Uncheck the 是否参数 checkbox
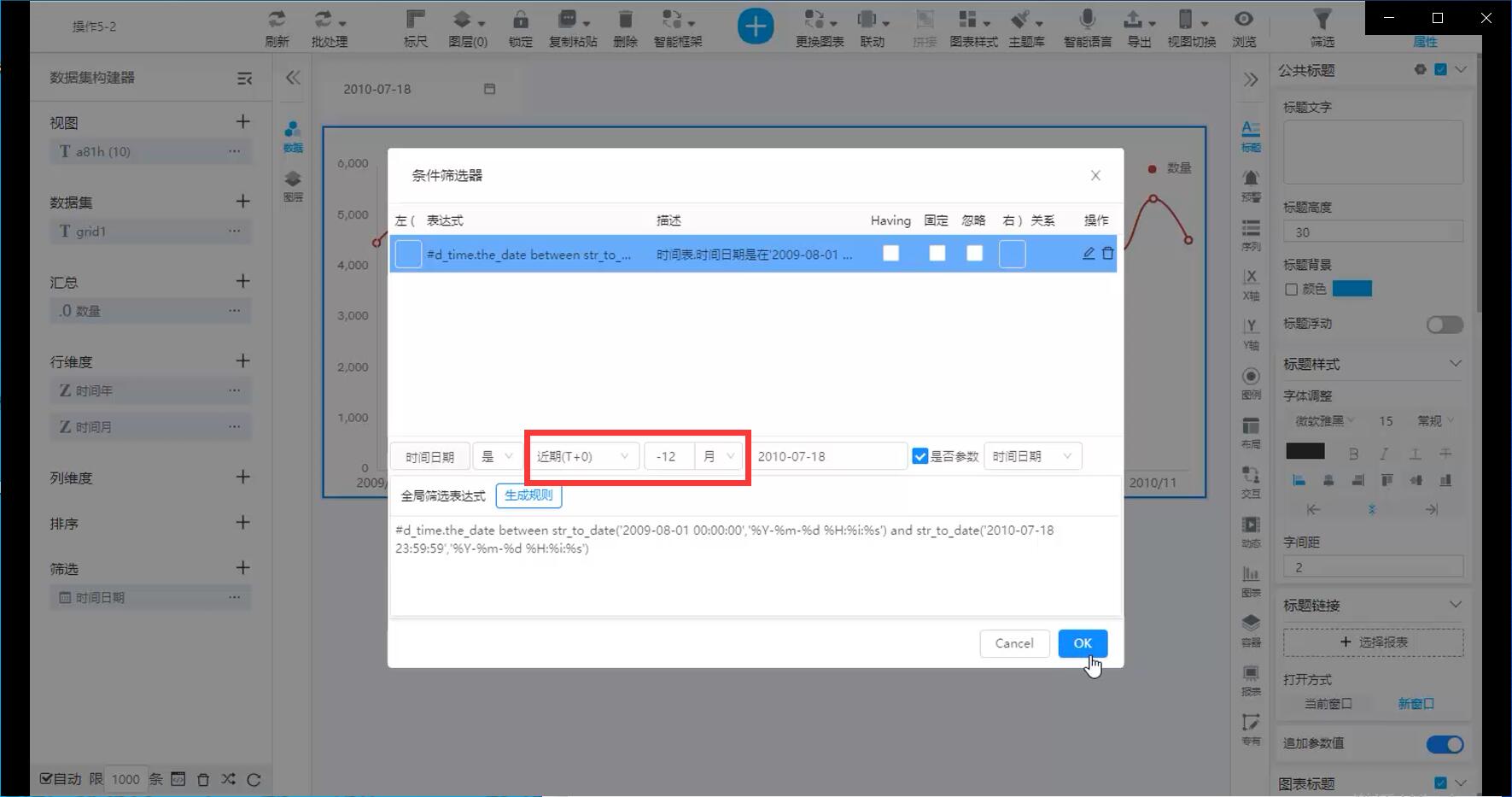Image resolution: width=1512 pixels, height=797 pixels. [919, 456]
